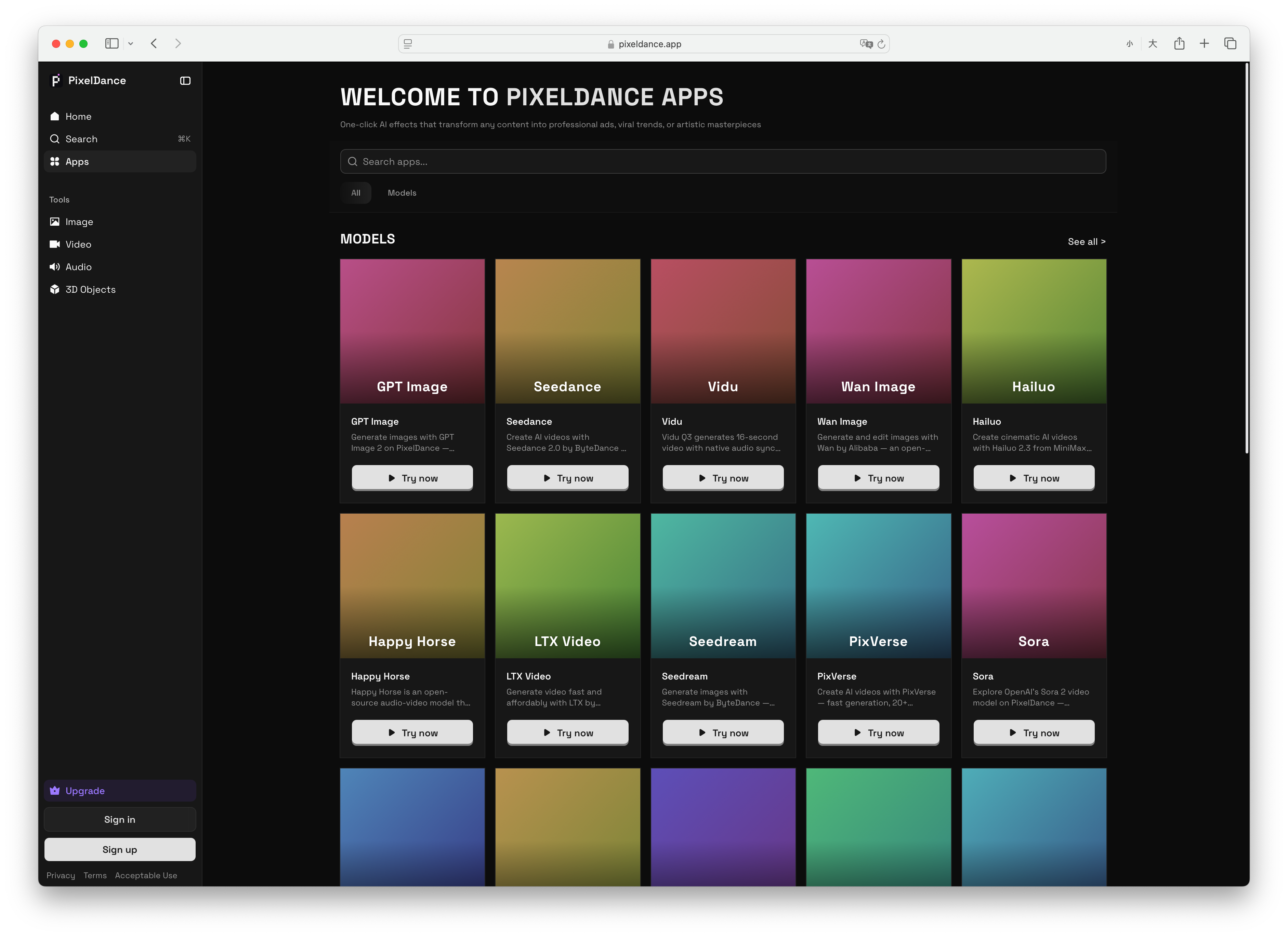
Task: Open the Seedream thumbnail
Action: [x=723, y=586]
